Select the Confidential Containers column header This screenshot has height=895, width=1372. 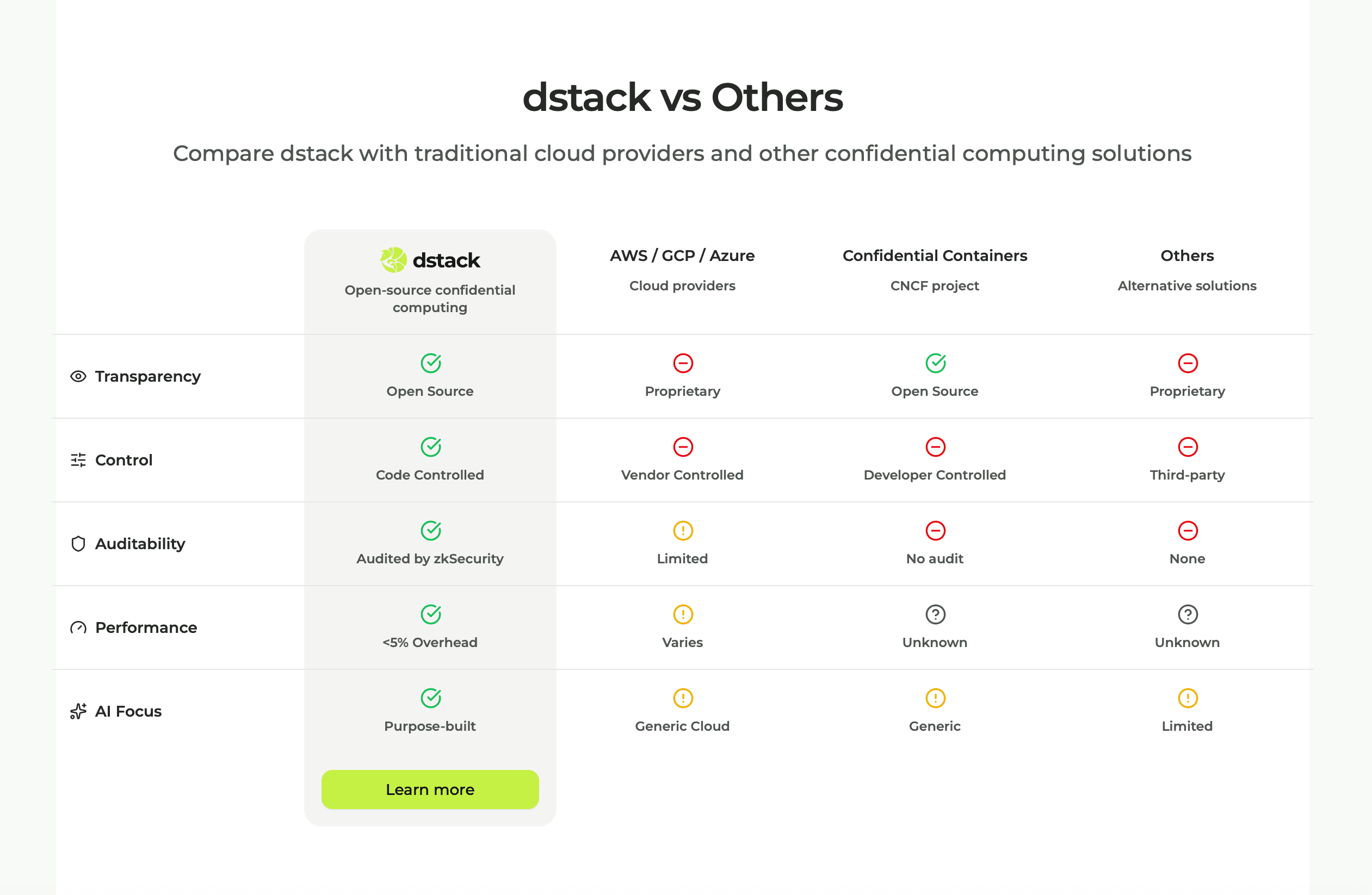coord(935,256)
